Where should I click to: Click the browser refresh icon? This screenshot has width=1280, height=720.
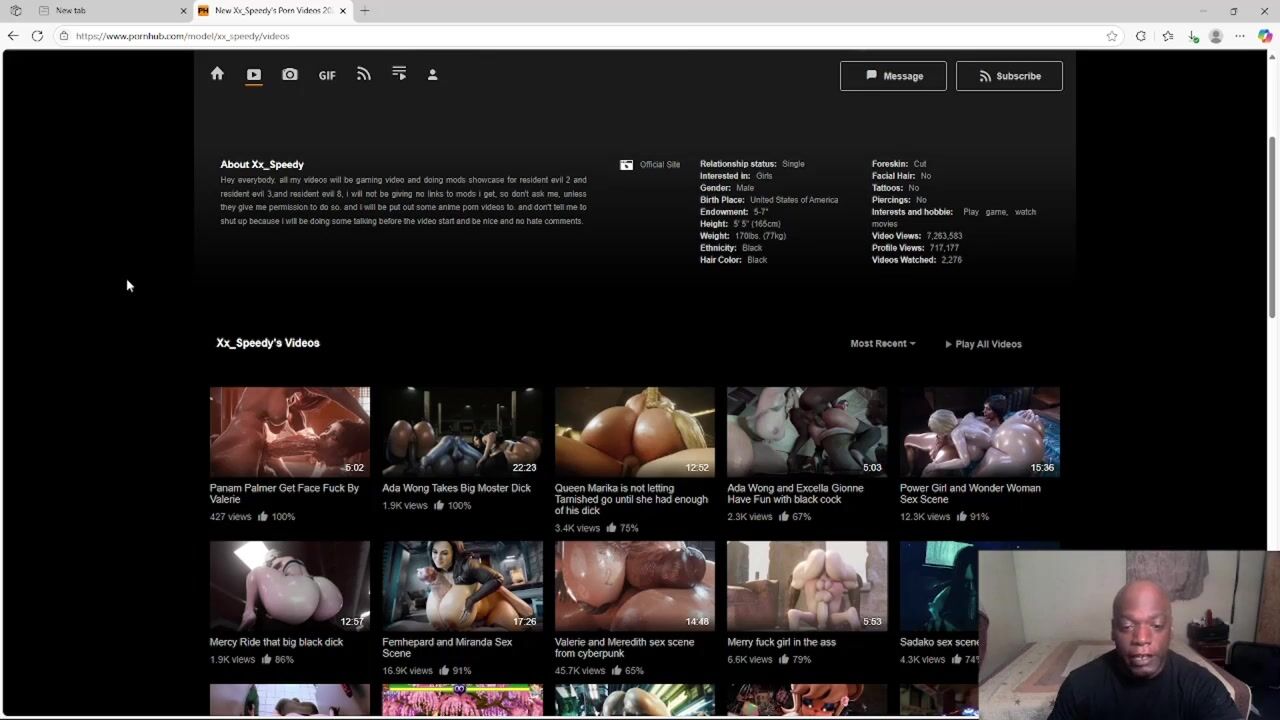37,36
